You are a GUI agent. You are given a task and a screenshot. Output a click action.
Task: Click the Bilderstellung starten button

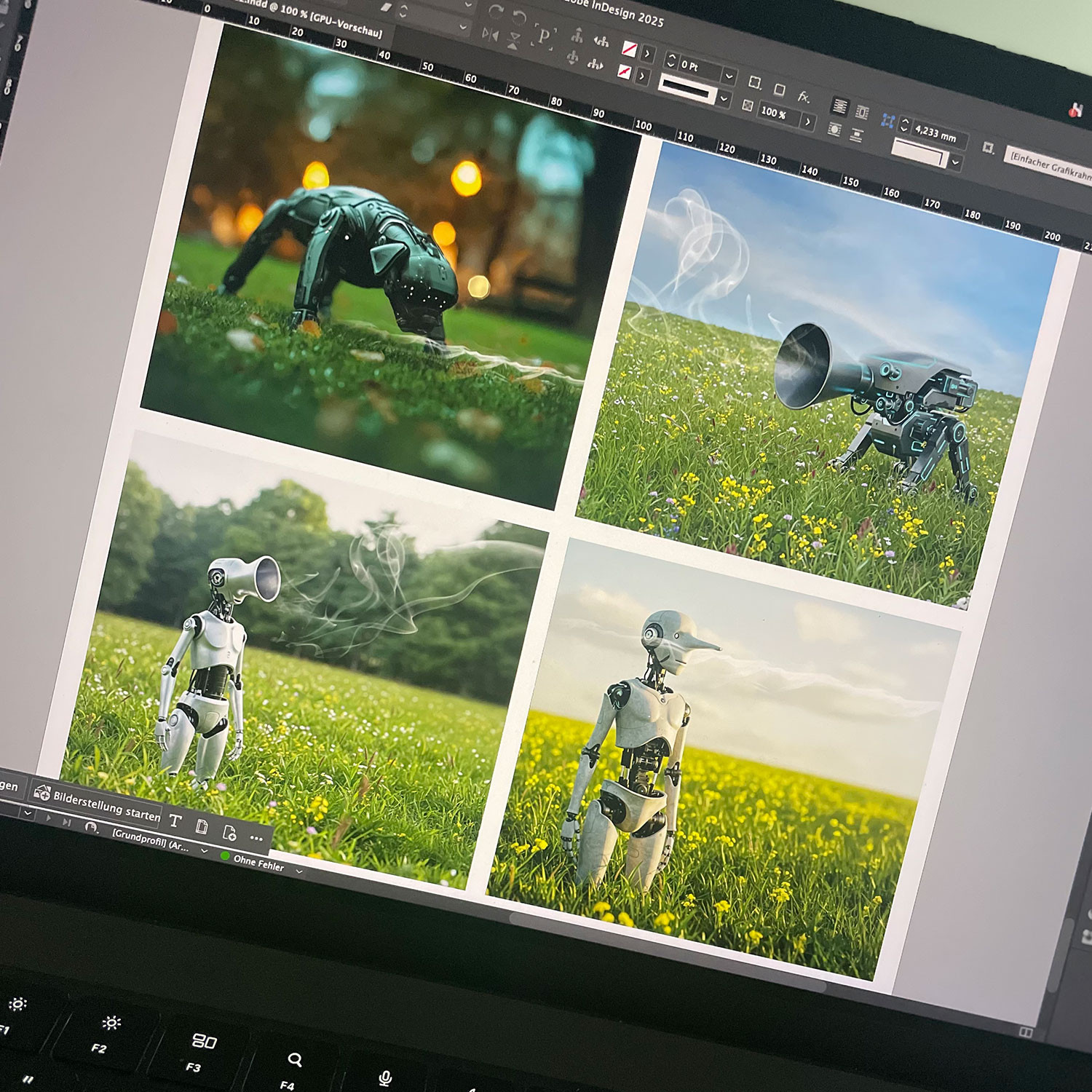(97, 804)
